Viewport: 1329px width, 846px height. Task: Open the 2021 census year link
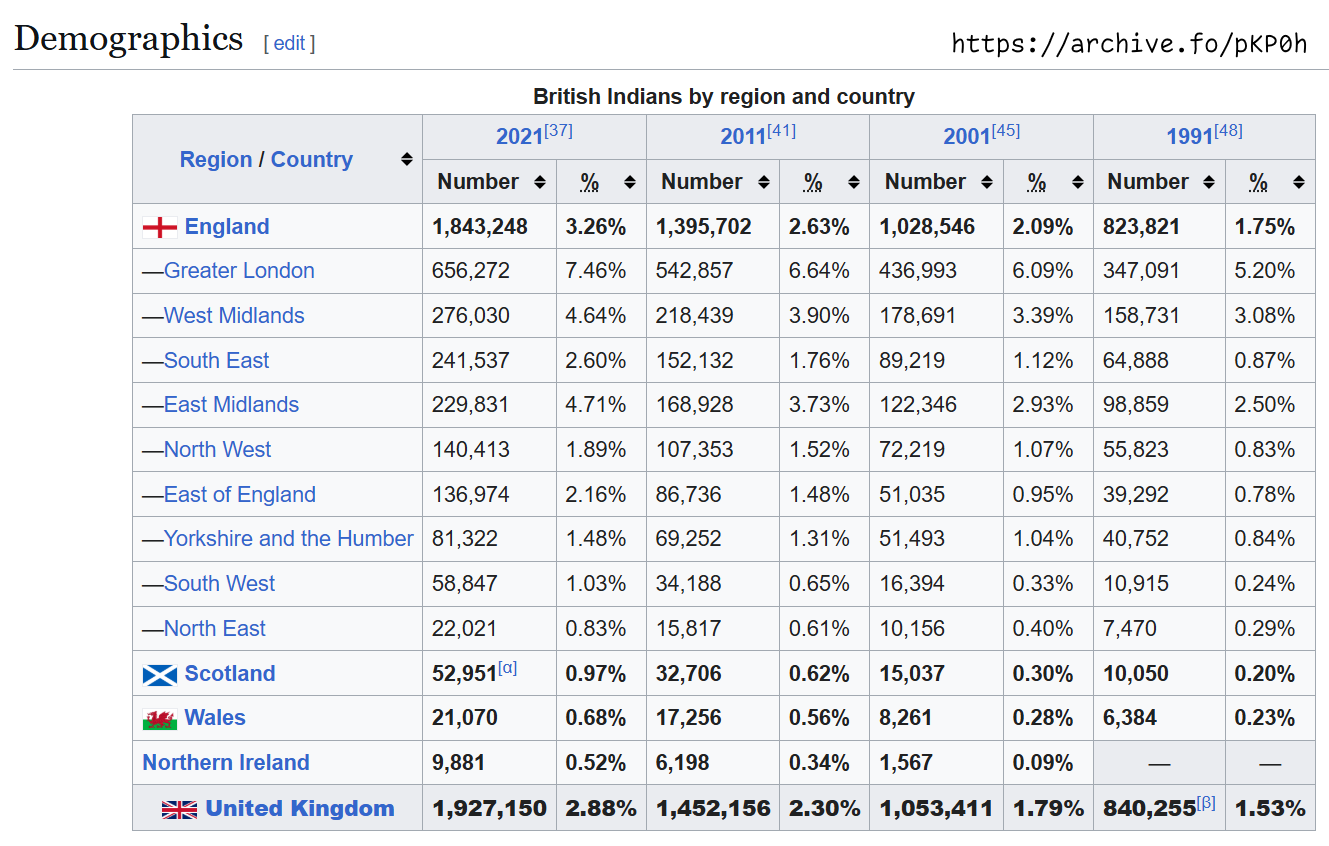click(x=519, y=136)
